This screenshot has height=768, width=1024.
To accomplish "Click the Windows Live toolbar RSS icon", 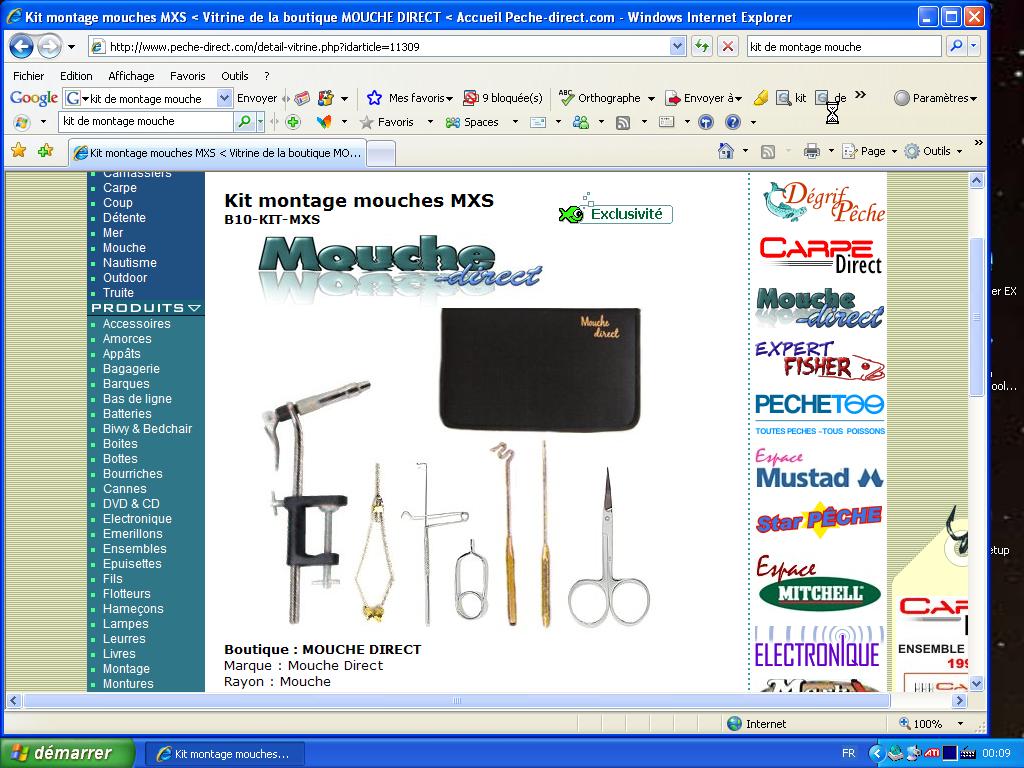I will [623, 122].
